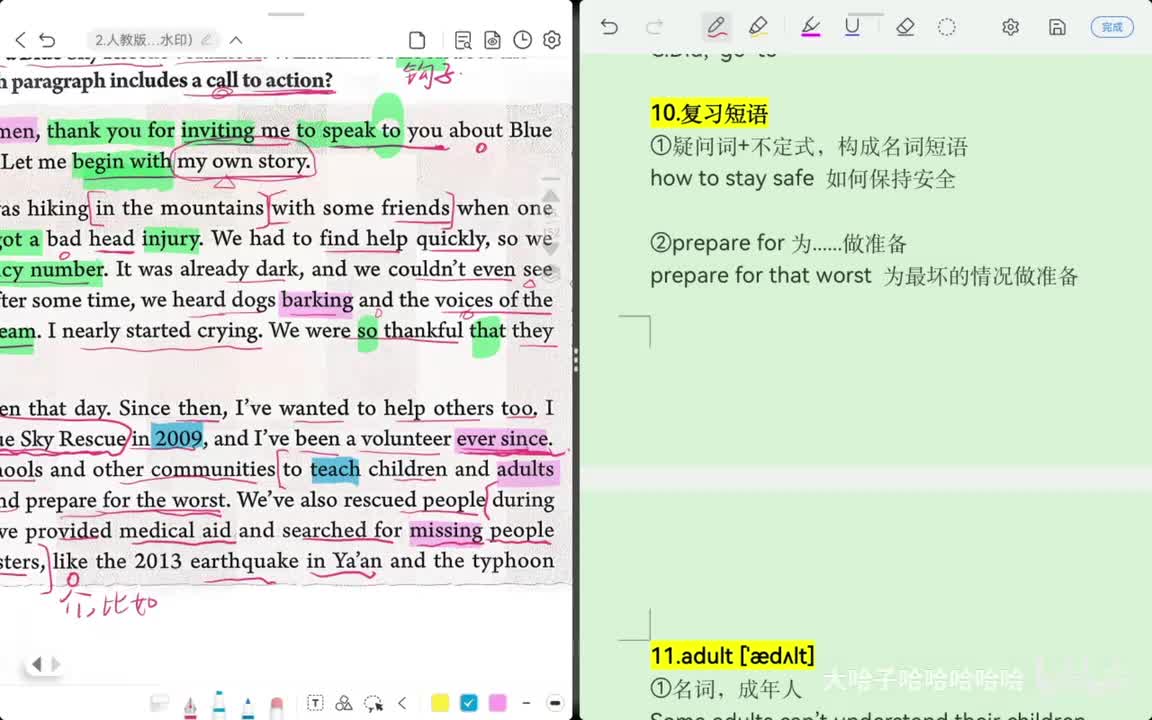Select the blue-tipped pencil tool
The image size is (1152, 720).
(248, 707)
